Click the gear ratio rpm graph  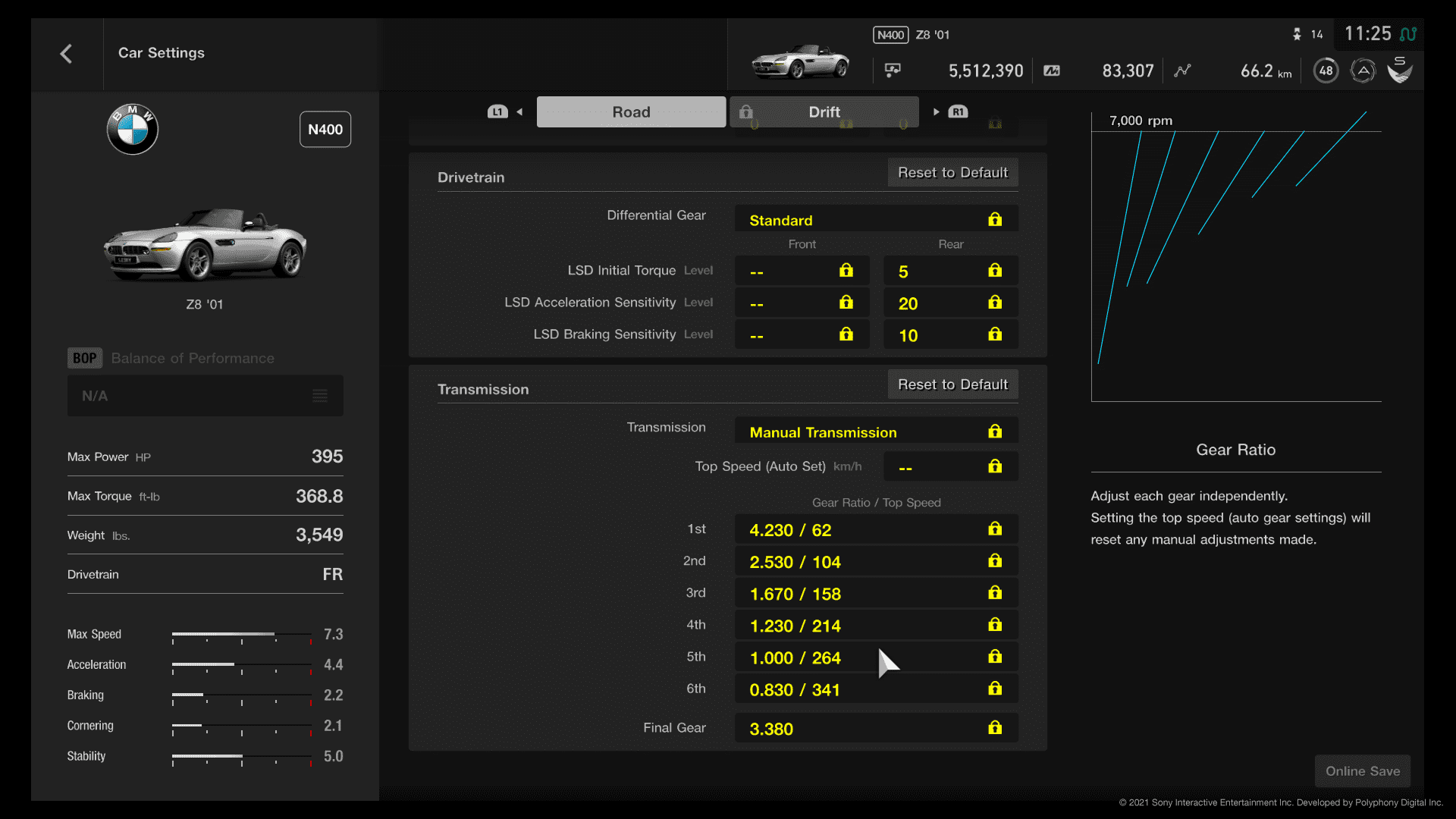point(1236,256)
